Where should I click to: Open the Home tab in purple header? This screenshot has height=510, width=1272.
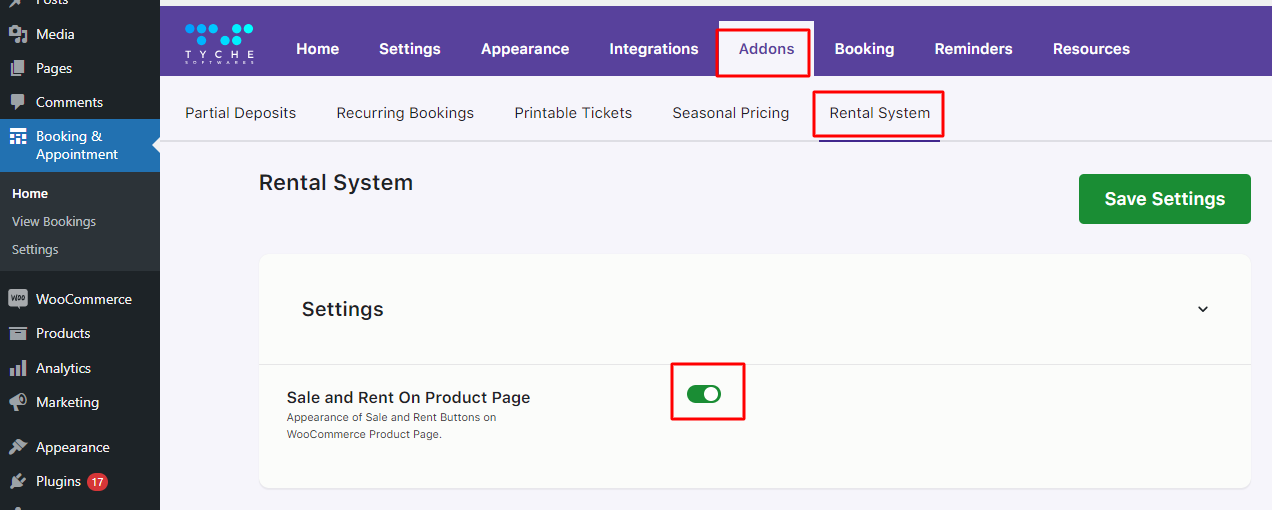pos(318,49)
